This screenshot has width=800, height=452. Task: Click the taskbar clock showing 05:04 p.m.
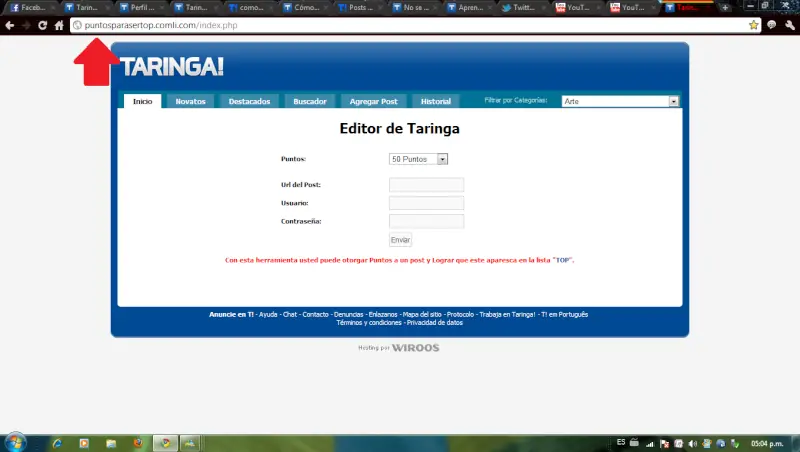point(767,443)
